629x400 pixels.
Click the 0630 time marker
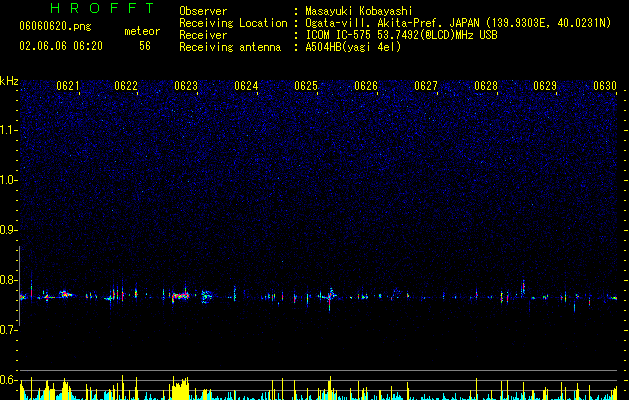point(605,86)
